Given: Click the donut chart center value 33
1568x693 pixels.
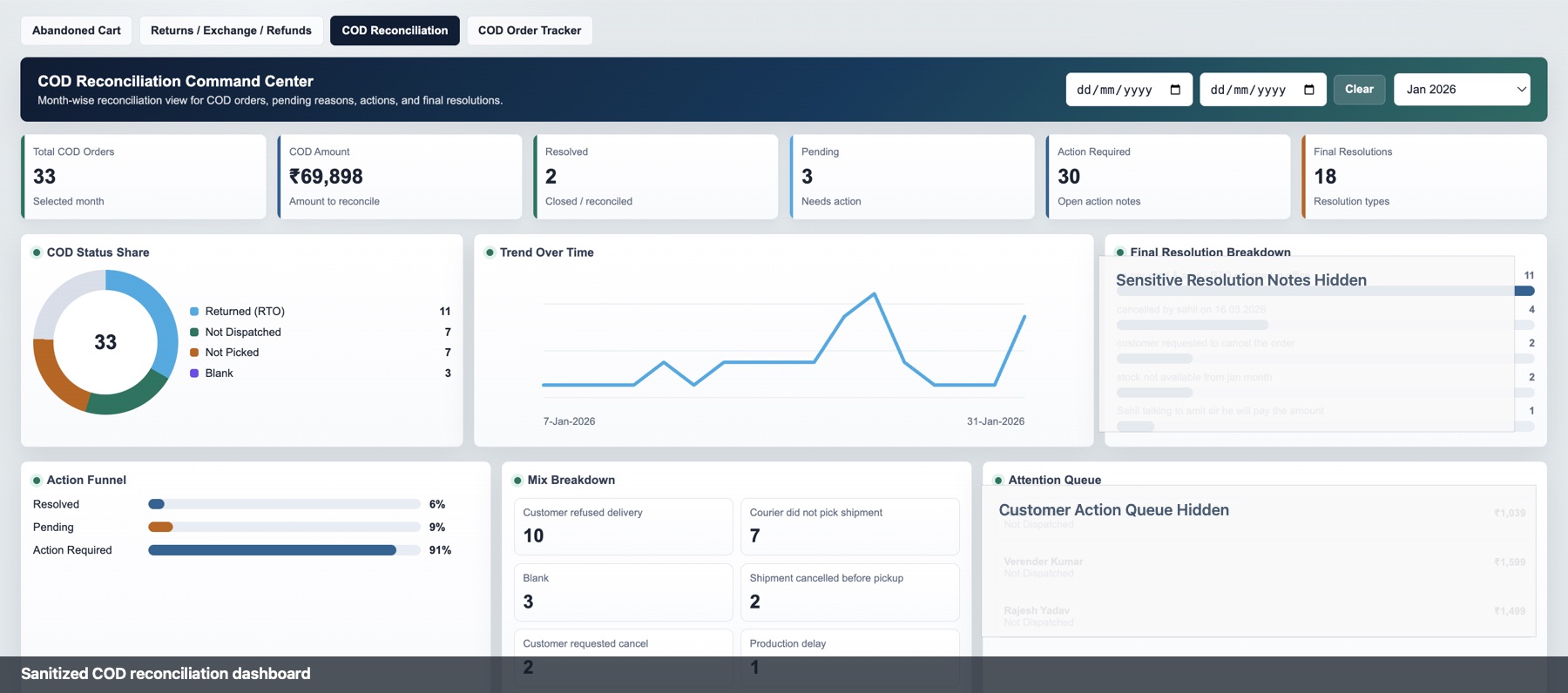Looking at the screenshot, I should coord(105,342).
